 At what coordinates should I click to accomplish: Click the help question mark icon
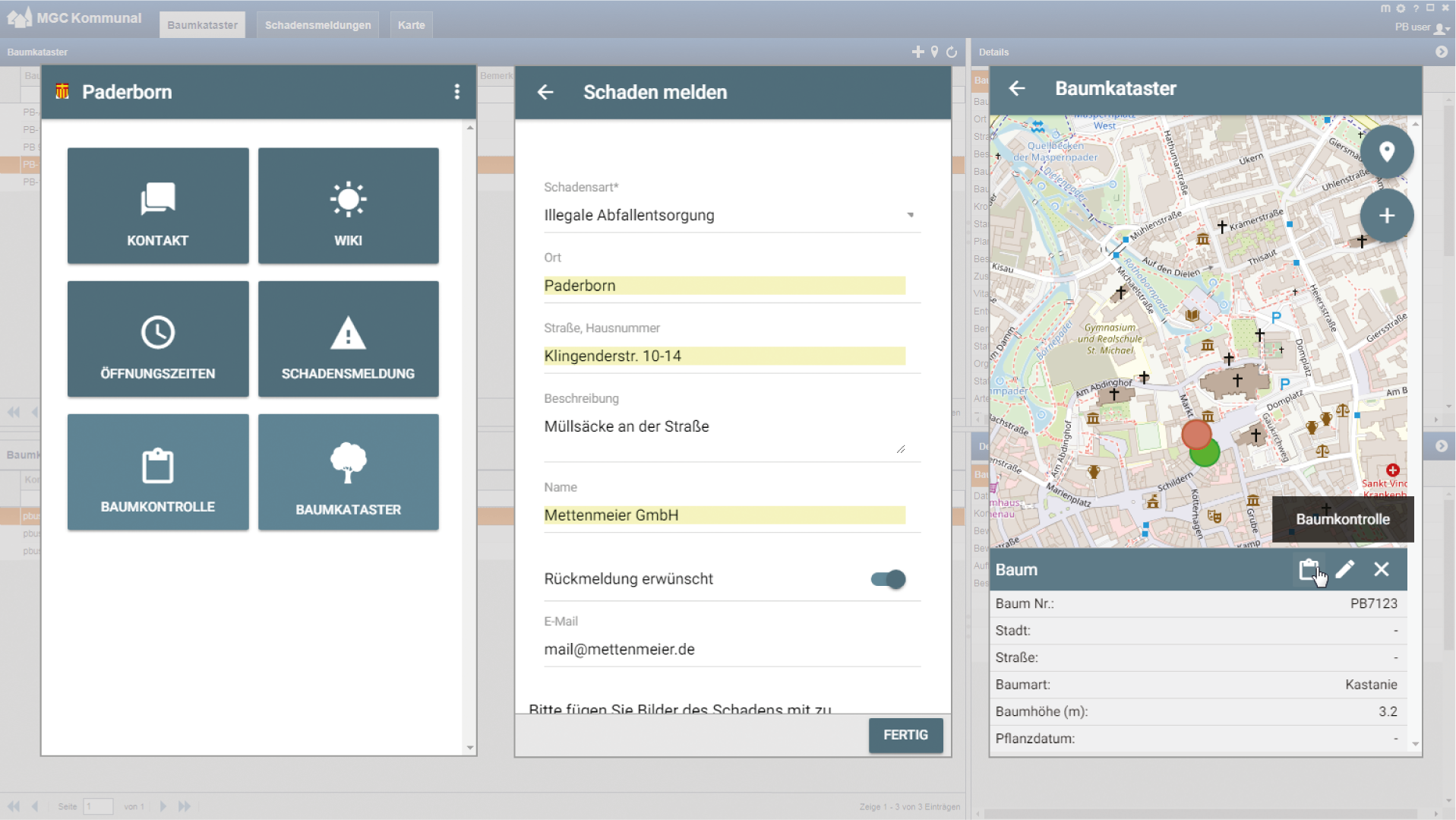(x=1416, y=8)
